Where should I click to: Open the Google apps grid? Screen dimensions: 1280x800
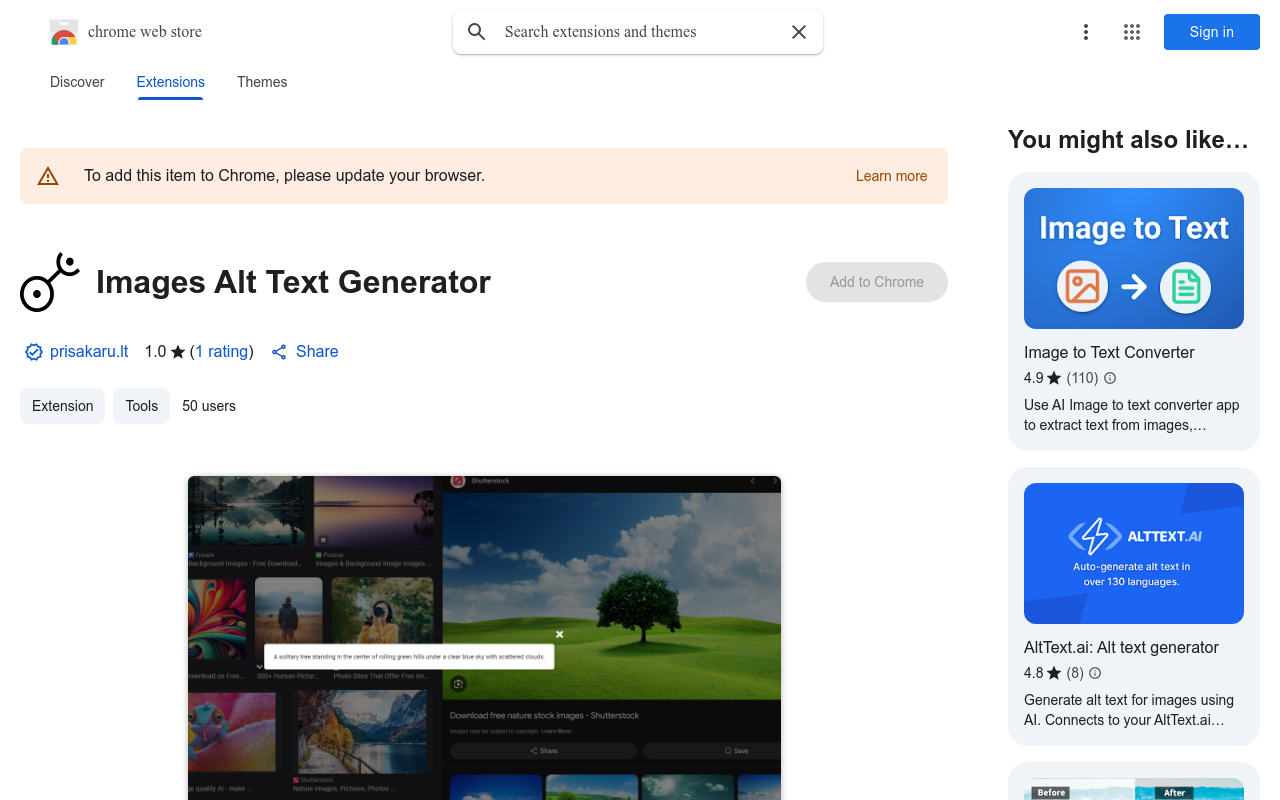tap(1132, 32)
